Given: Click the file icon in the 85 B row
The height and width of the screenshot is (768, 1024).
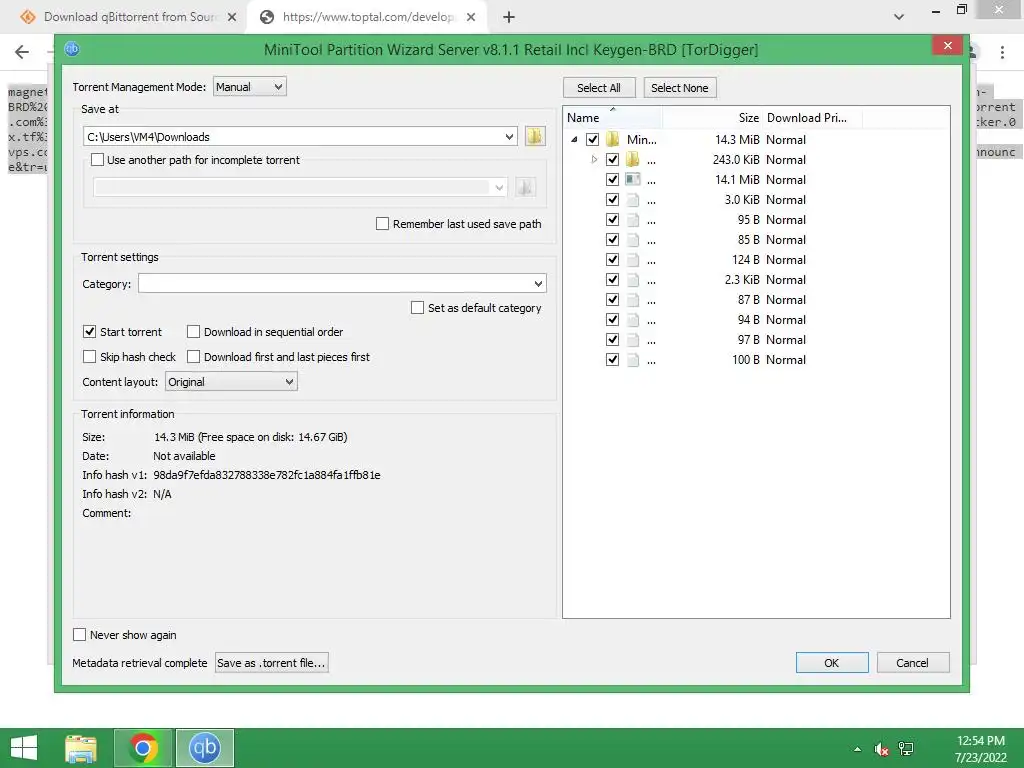Looking at the screenshot, I should [632, 240].
